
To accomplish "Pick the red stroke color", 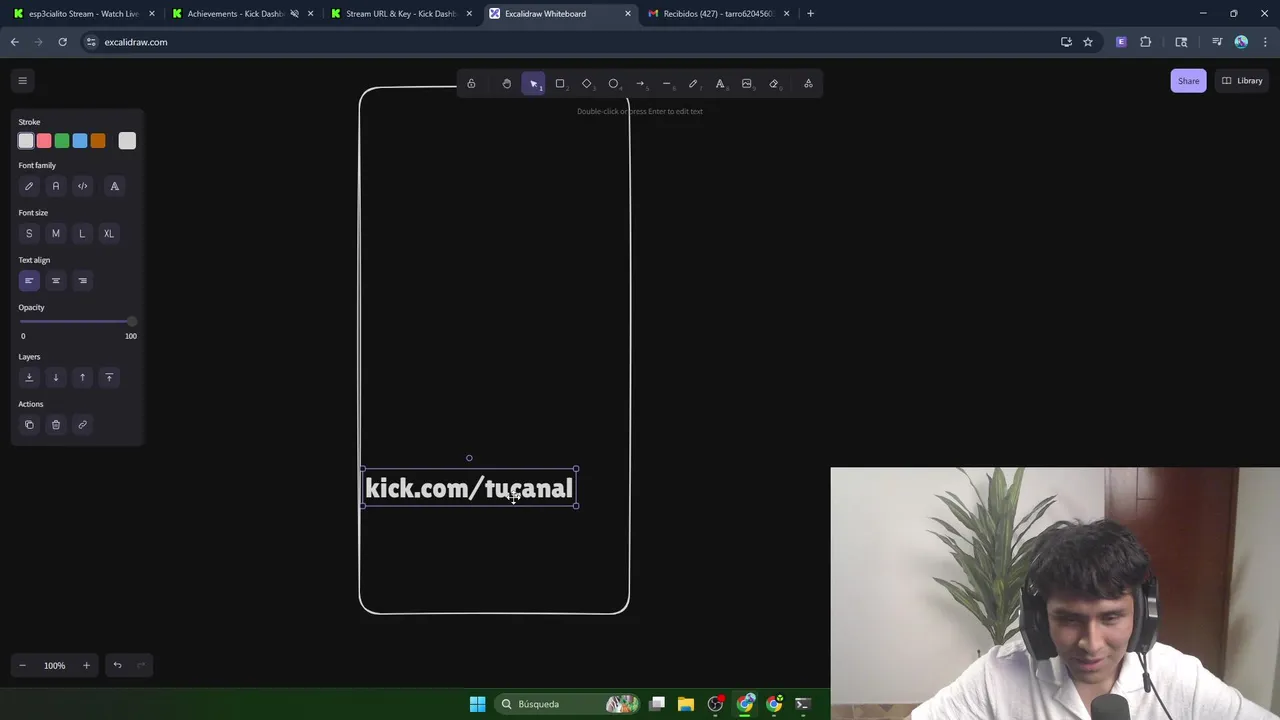I will point(44,141).
